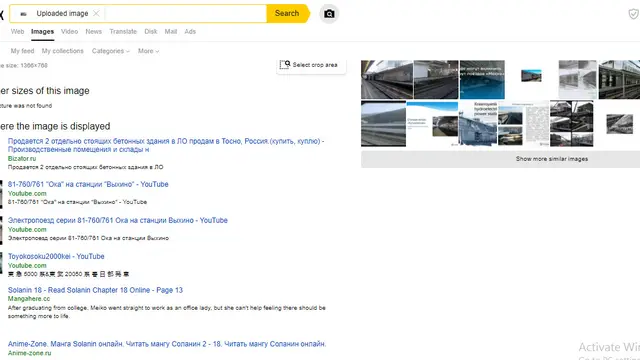Open camera image search icon
Viewport: 640px width, 360px height.
coord(329,14)
